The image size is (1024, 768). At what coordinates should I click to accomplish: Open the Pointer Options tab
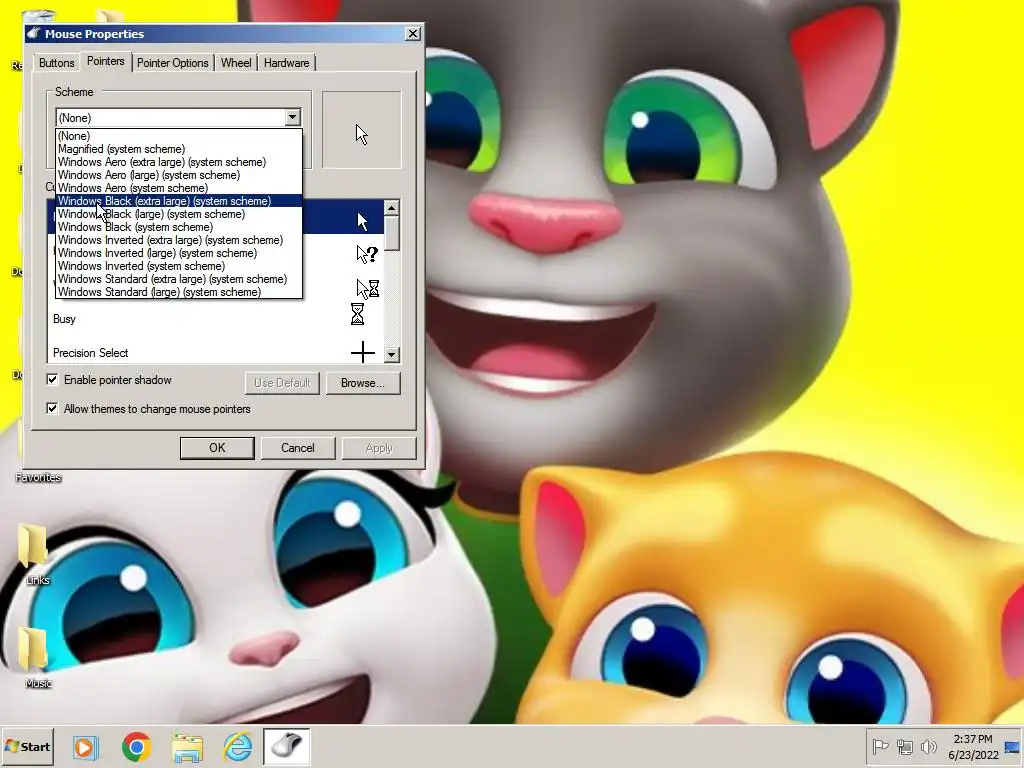pos(172,63)
